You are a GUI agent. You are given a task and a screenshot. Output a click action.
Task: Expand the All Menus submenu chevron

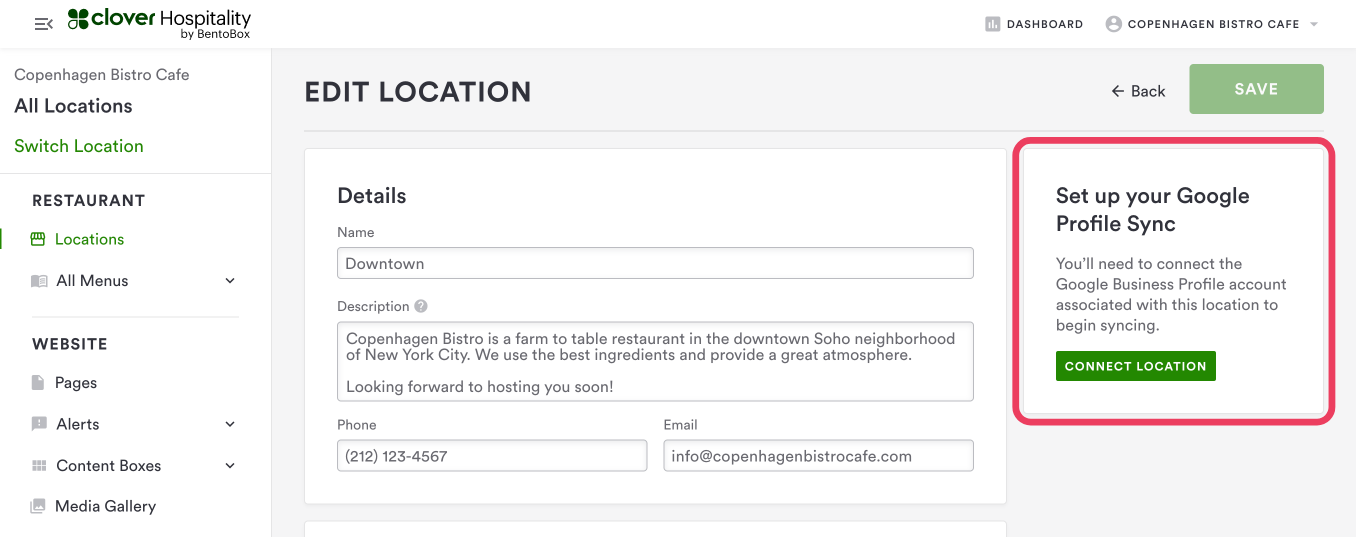click(x=230, y=281)
